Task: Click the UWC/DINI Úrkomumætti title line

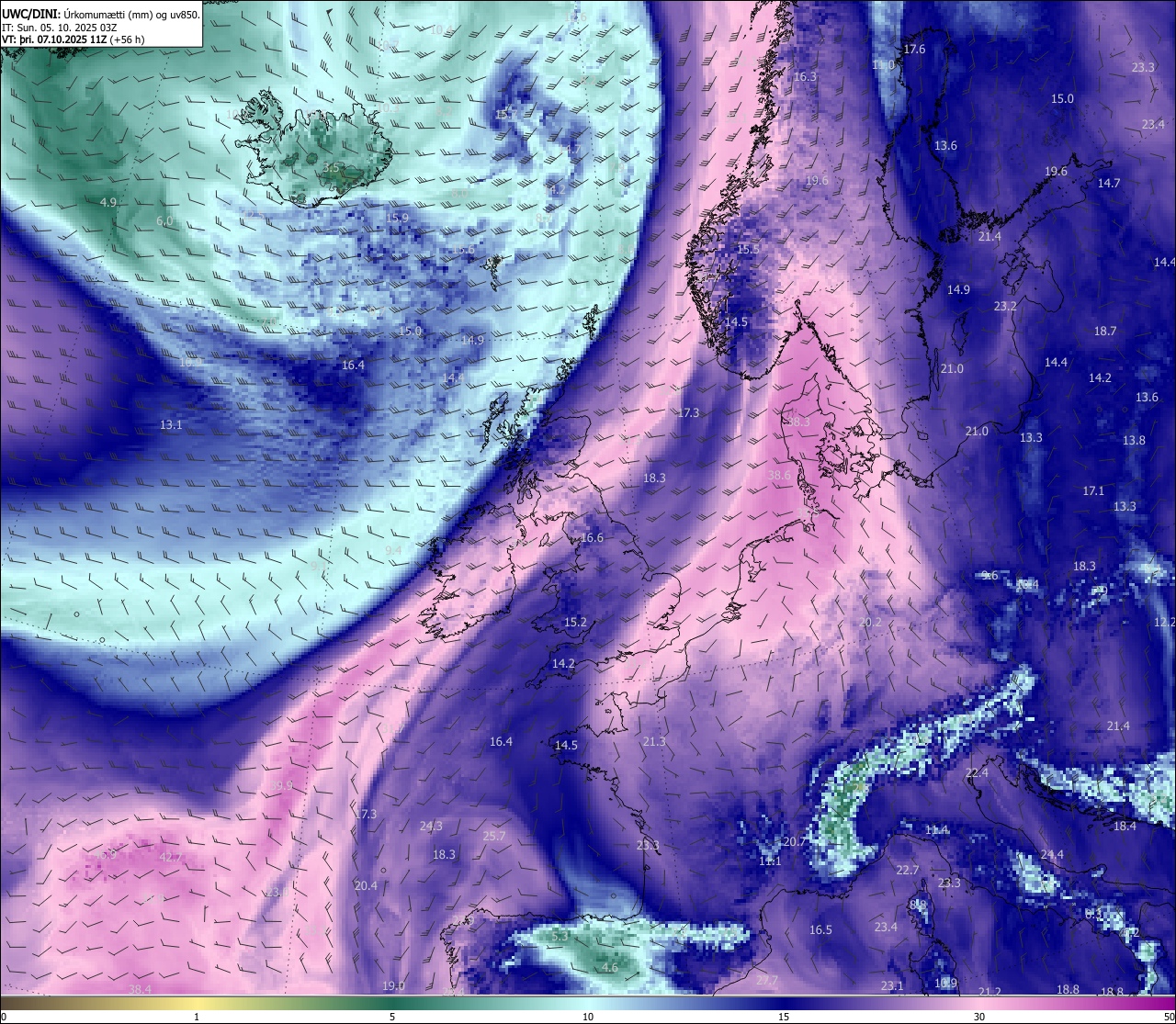Action: 100,14
